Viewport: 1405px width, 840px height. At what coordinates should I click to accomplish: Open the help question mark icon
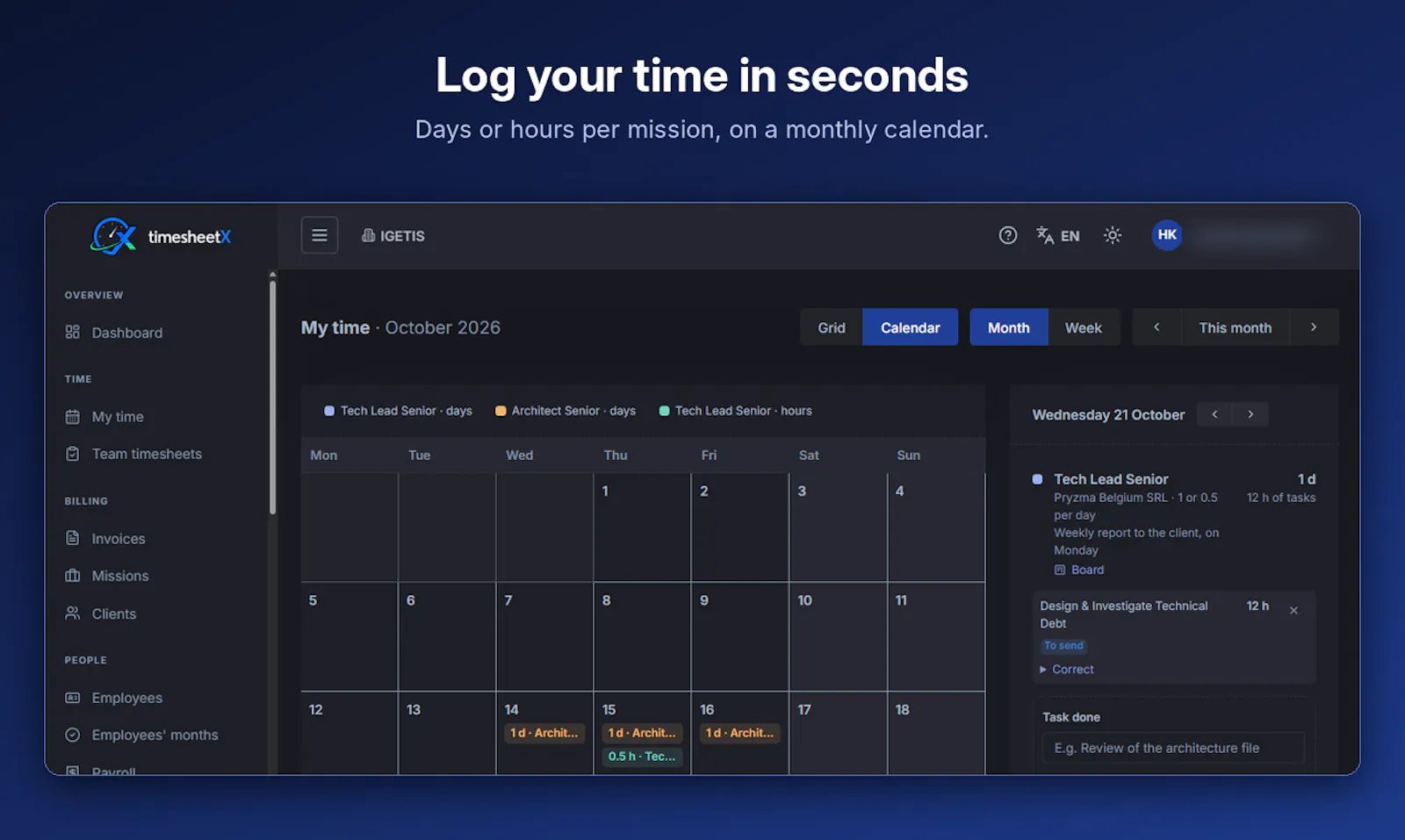tap(1008, 235)
